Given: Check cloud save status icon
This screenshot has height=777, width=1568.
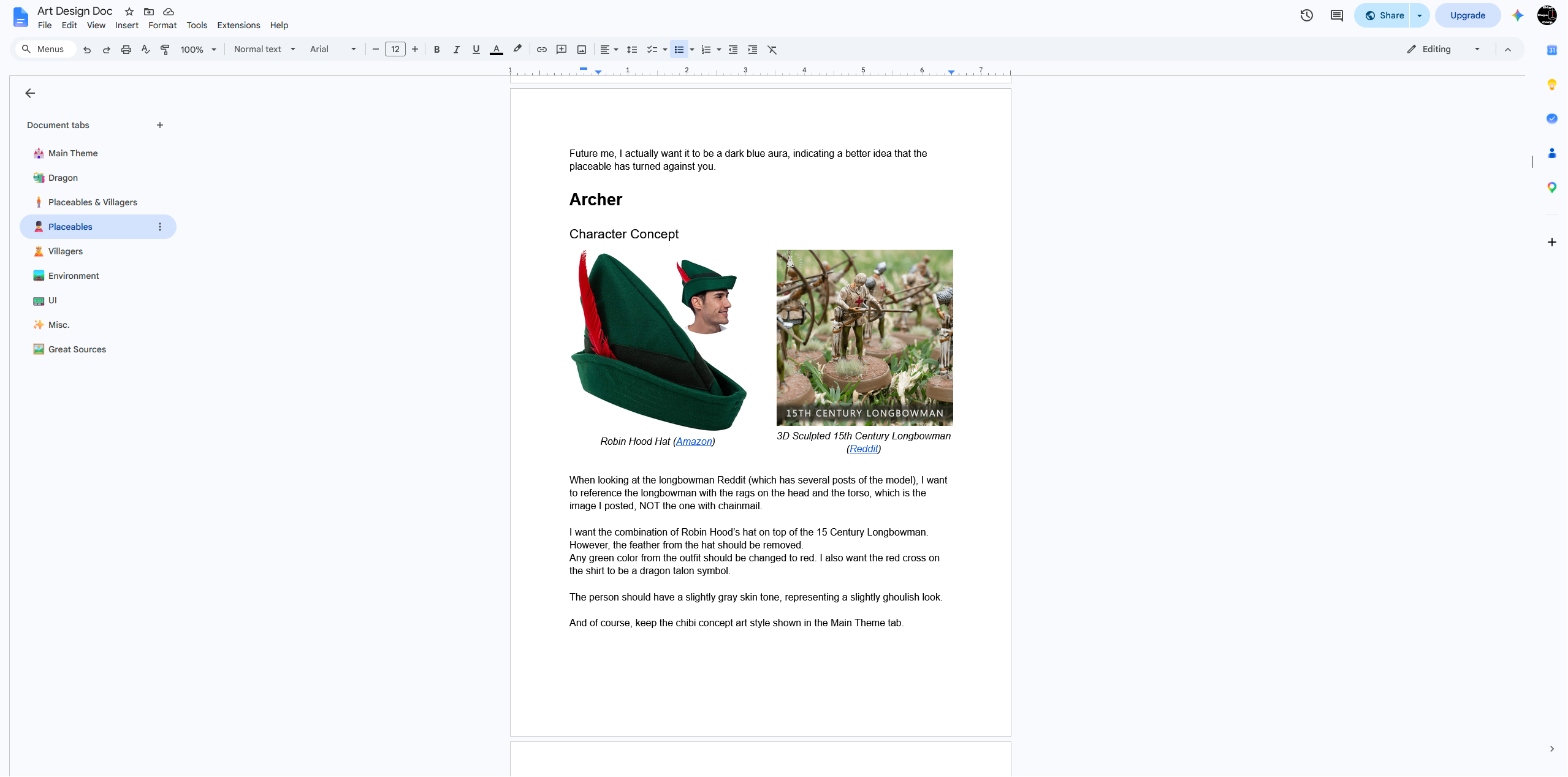Looking at the screenshot, I should (169, 12).
